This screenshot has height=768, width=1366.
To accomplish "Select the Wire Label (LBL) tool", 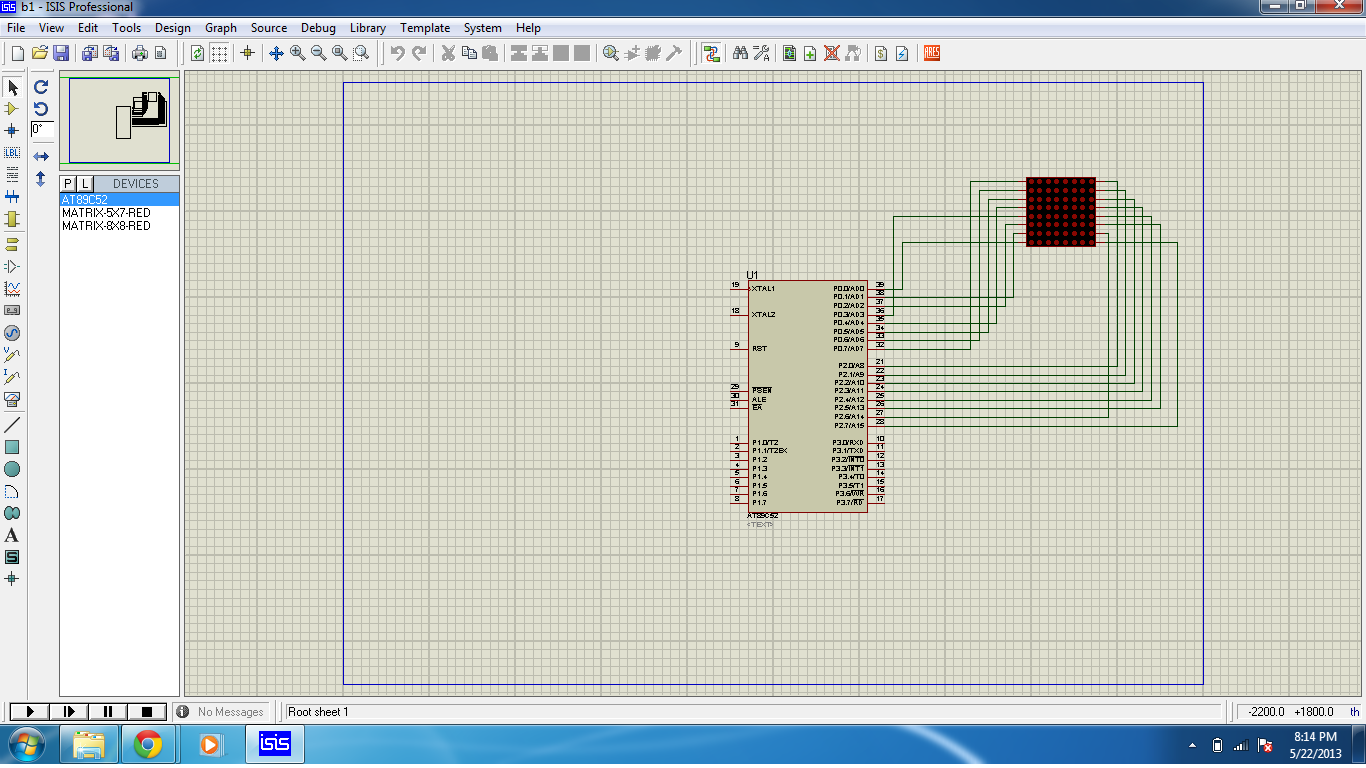I will (x=12, y=153).
